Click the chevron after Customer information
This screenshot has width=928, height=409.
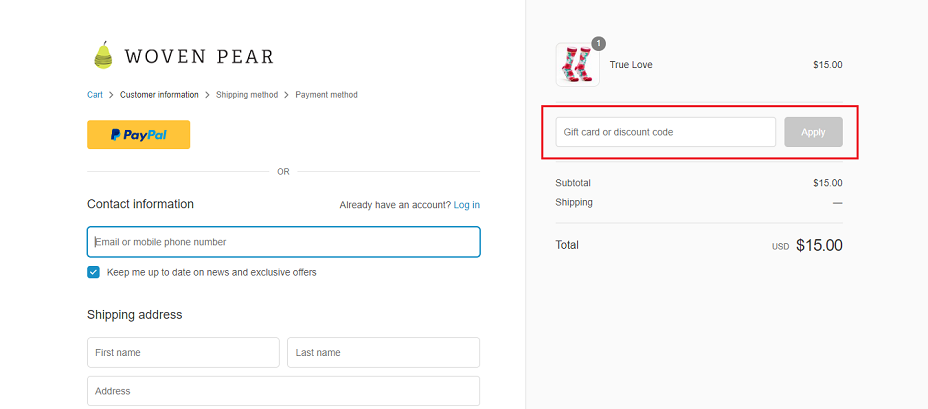coord(207,95)
